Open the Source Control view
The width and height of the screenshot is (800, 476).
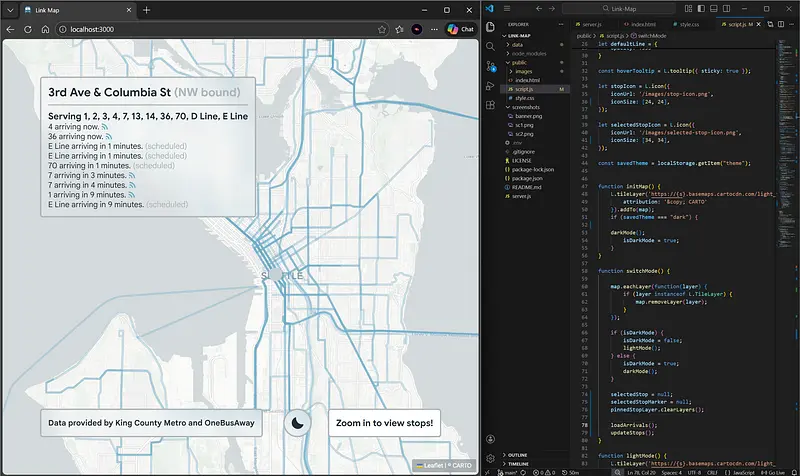point(490,66)
